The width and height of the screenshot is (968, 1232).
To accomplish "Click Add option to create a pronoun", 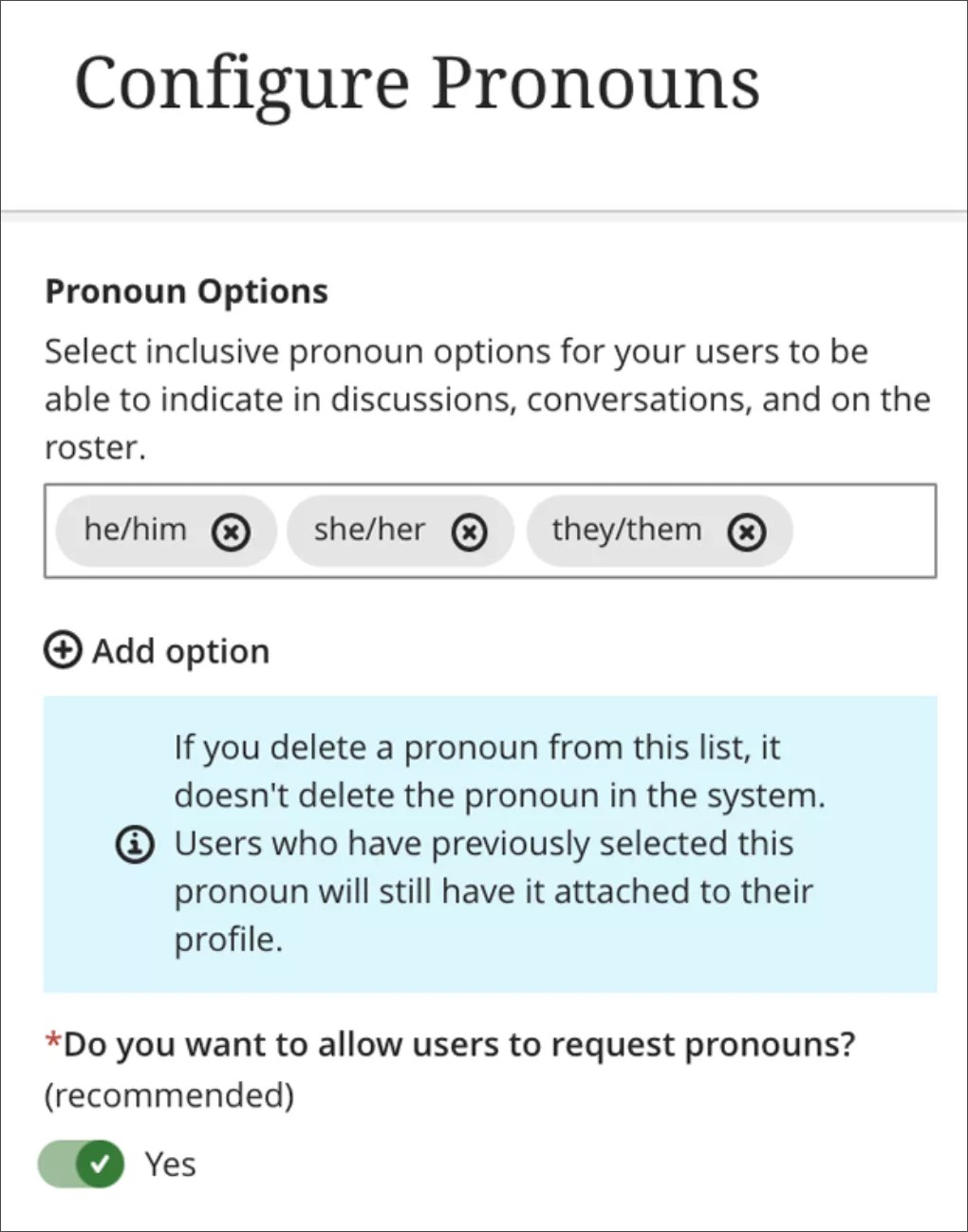I will click(x=179, y=651).
